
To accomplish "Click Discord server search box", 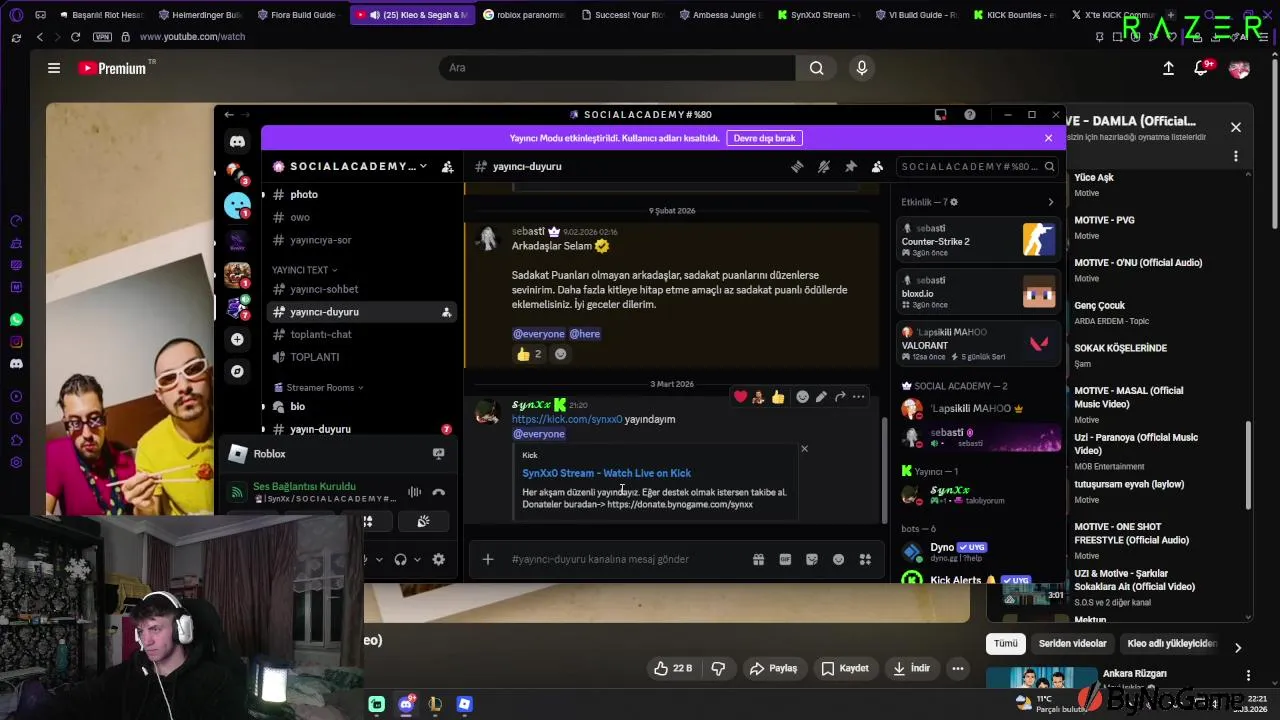I will click(x=978, y=167).
